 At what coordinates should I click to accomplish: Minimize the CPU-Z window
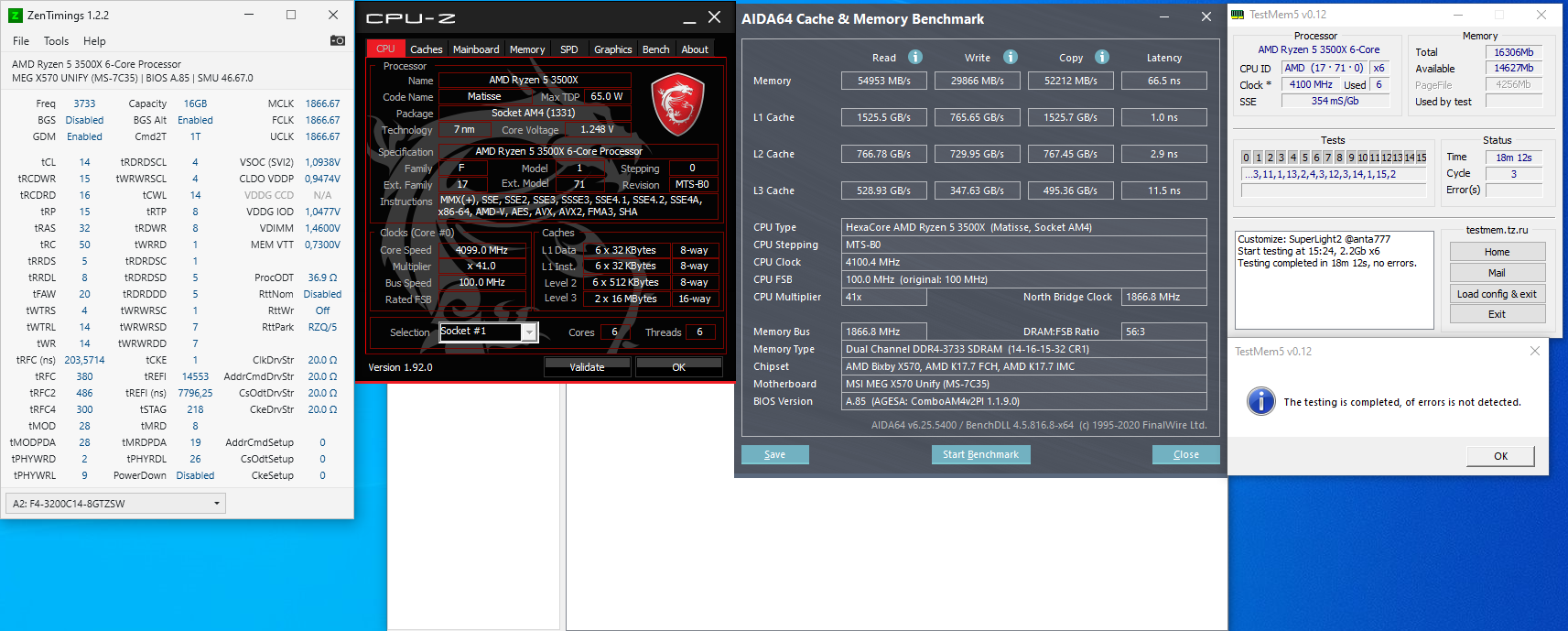click(689, 18)
